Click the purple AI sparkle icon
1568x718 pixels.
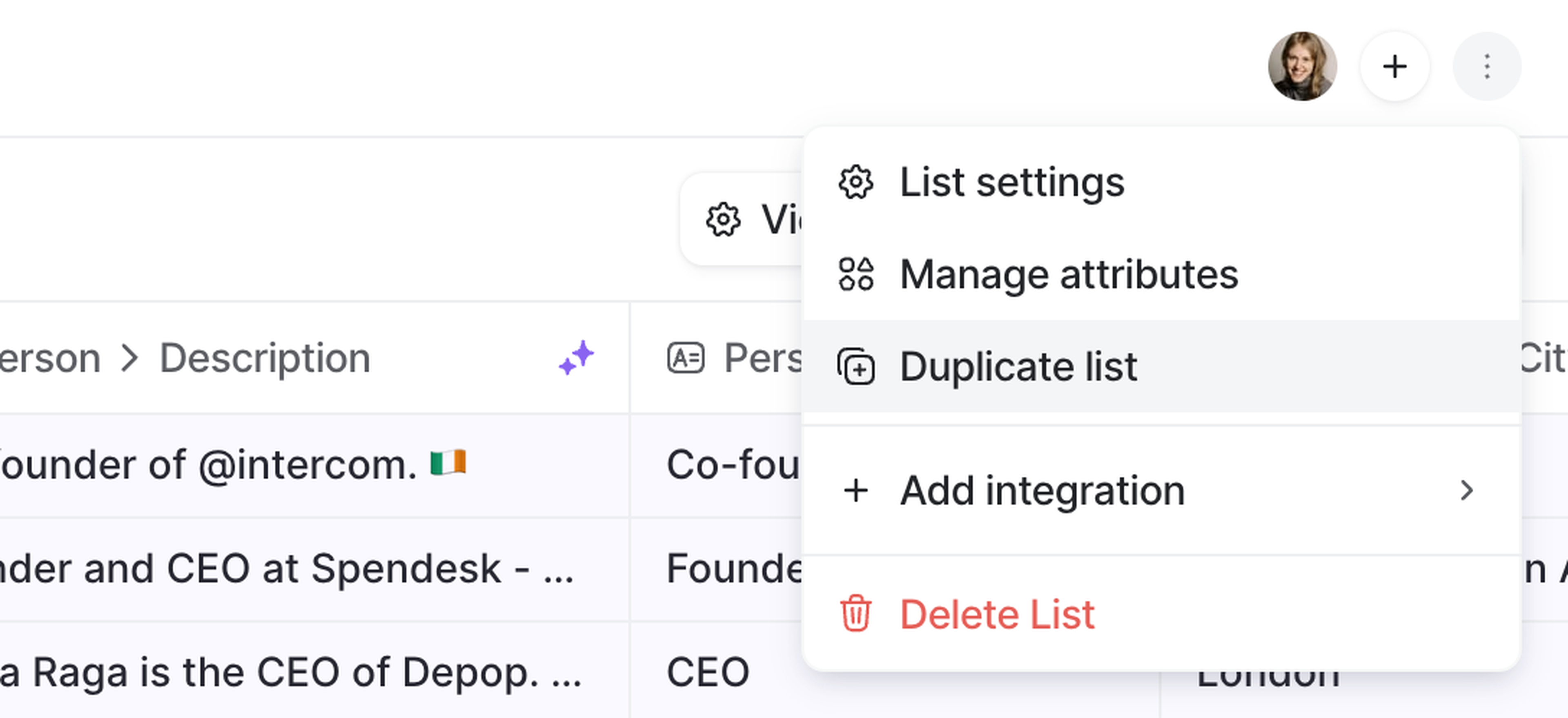tap(576, 357)
